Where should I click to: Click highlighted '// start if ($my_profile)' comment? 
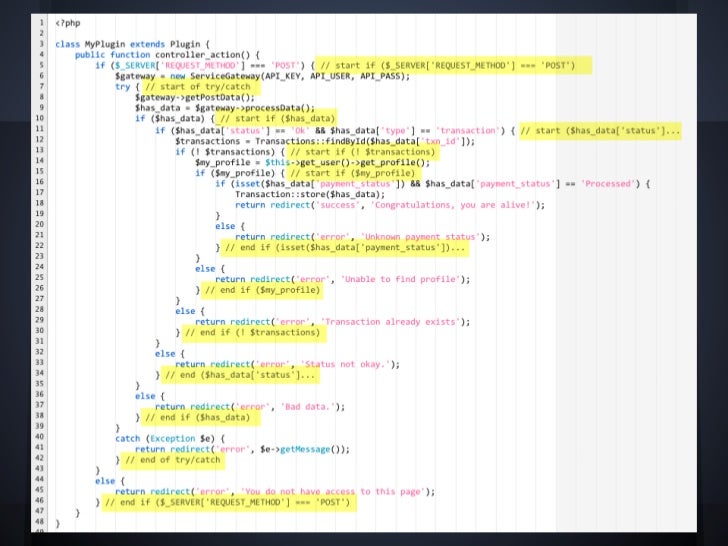coord(352,173)
